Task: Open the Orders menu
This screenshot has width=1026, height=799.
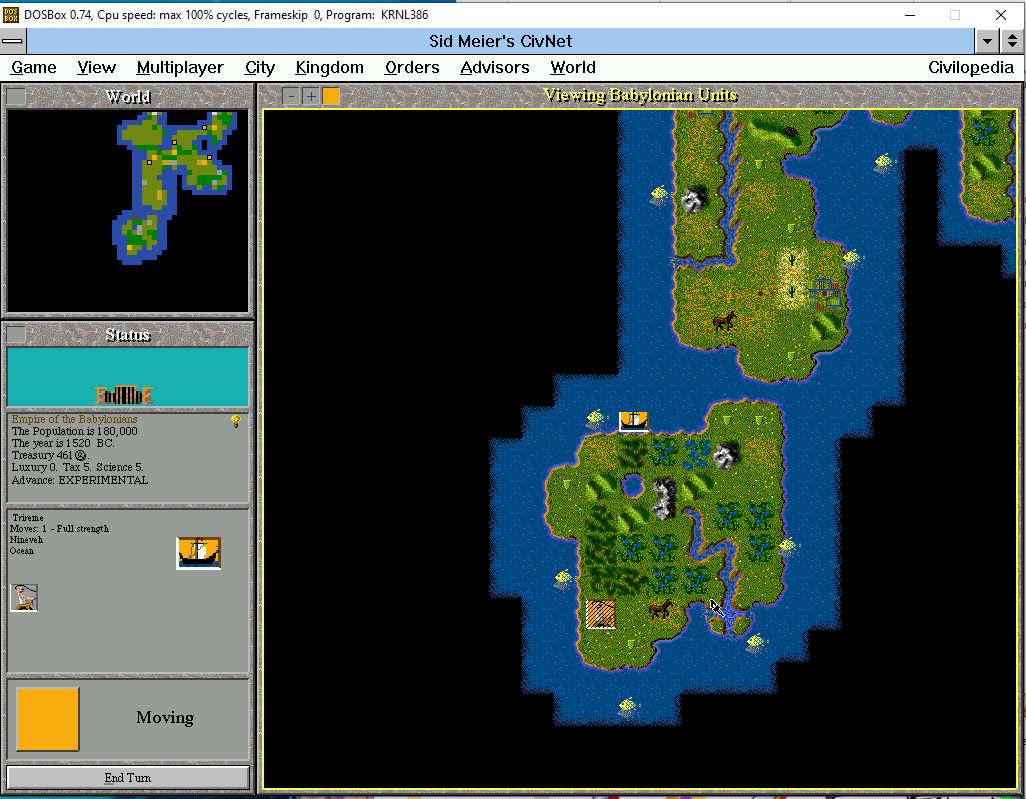Action: coord(412,67)
